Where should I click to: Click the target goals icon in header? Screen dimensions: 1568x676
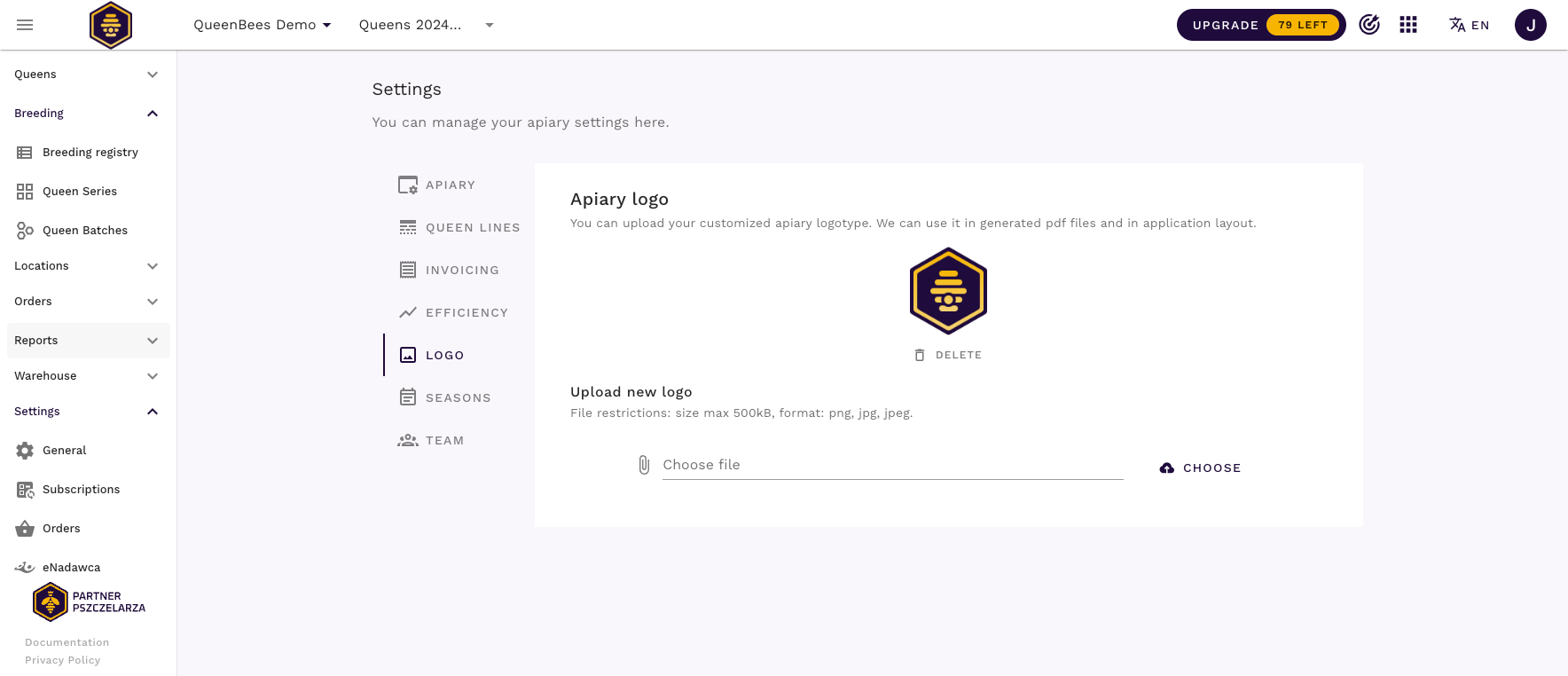point(1369,25)
